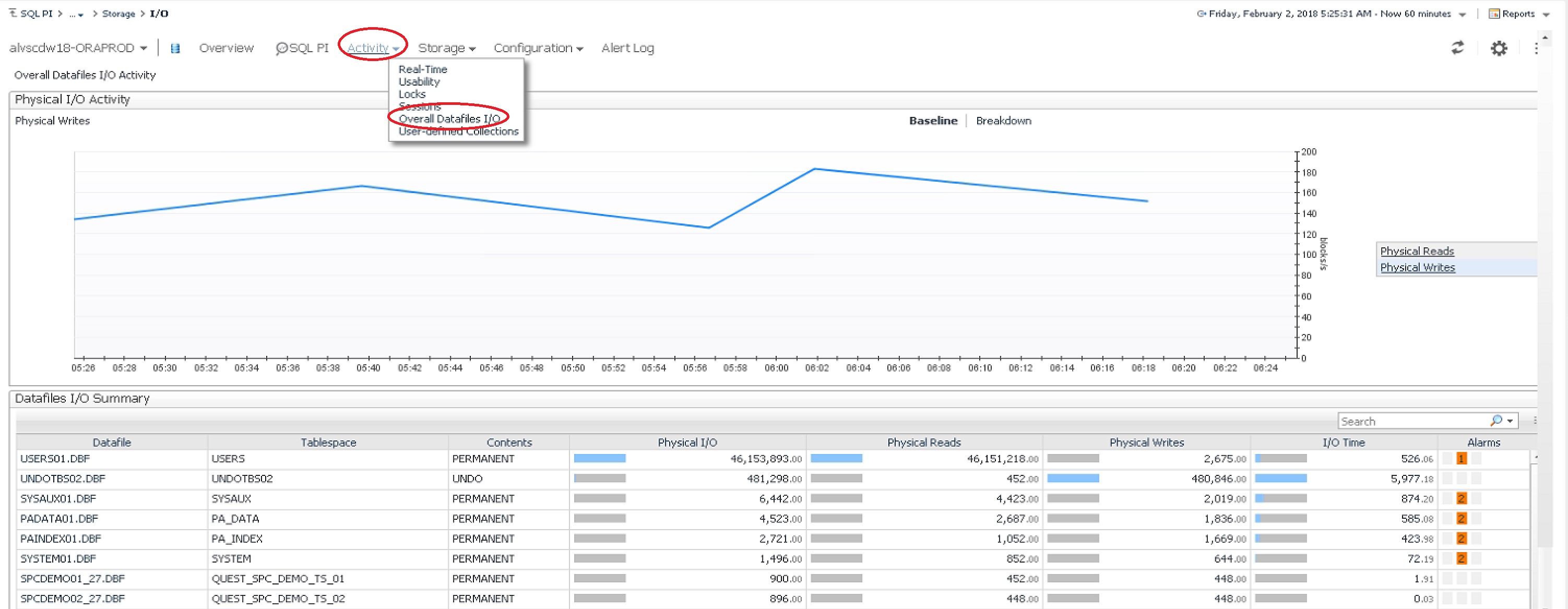Click the refresh arrows icon in the toolbar
Viewport: 1568px width, 609px height.
[x=1457, y=47]
